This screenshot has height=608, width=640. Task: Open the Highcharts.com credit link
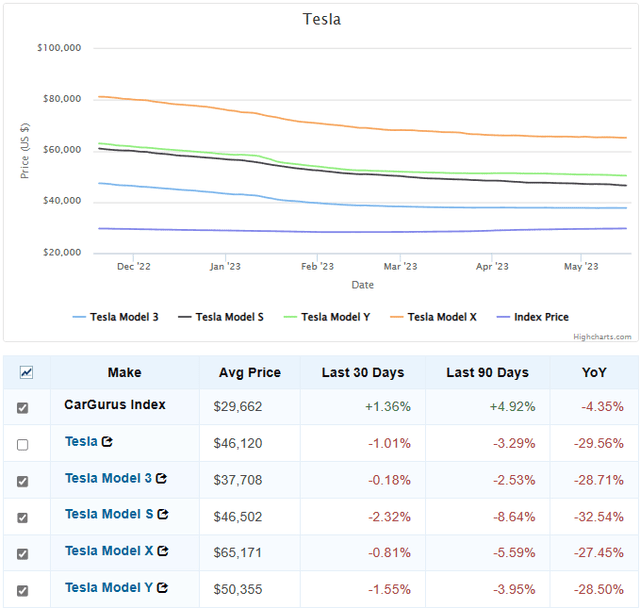602,337
